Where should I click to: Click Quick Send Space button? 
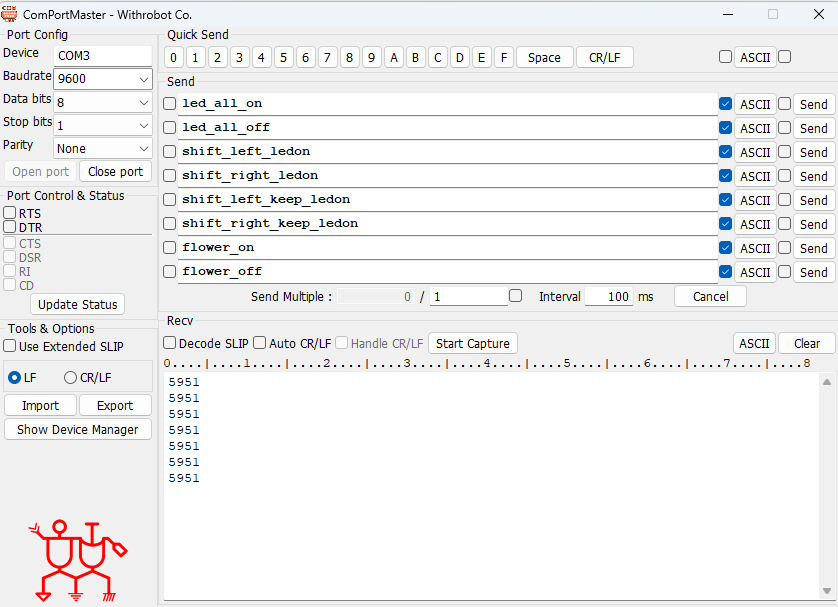pos(545,58)
